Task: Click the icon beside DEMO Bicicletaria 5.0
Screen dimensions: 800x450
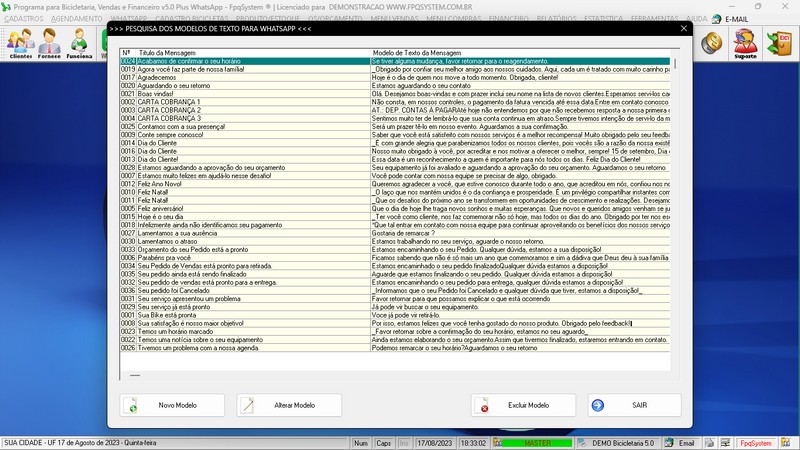Action: tap(582, 443)
